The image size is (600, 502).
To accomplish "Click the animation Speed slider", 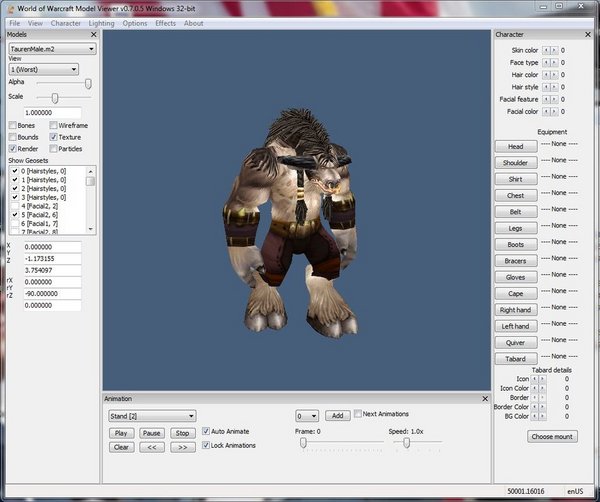I will [x=407, y=442].
